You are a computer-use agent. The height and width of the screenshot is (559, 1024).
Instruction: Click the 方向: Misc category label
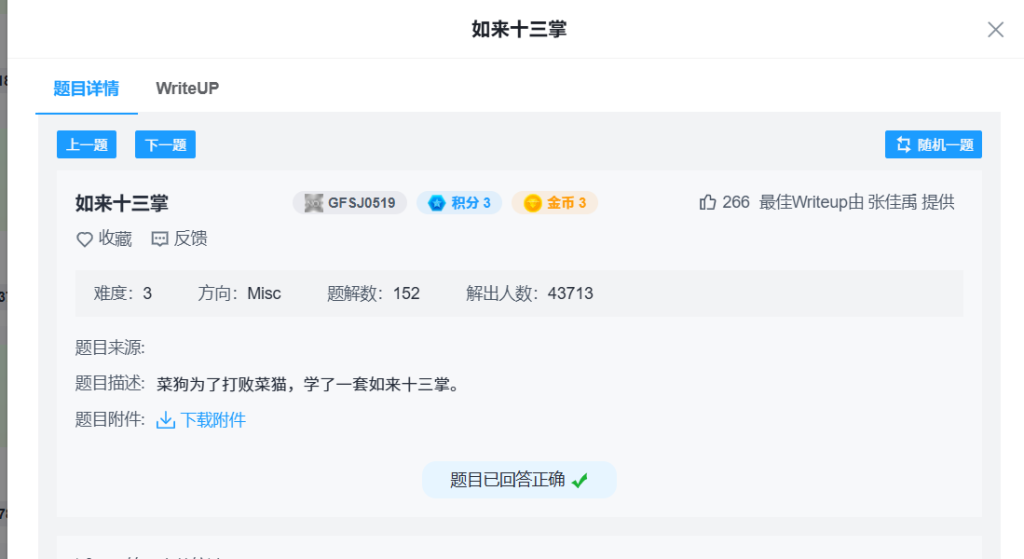tap(239, 293)
